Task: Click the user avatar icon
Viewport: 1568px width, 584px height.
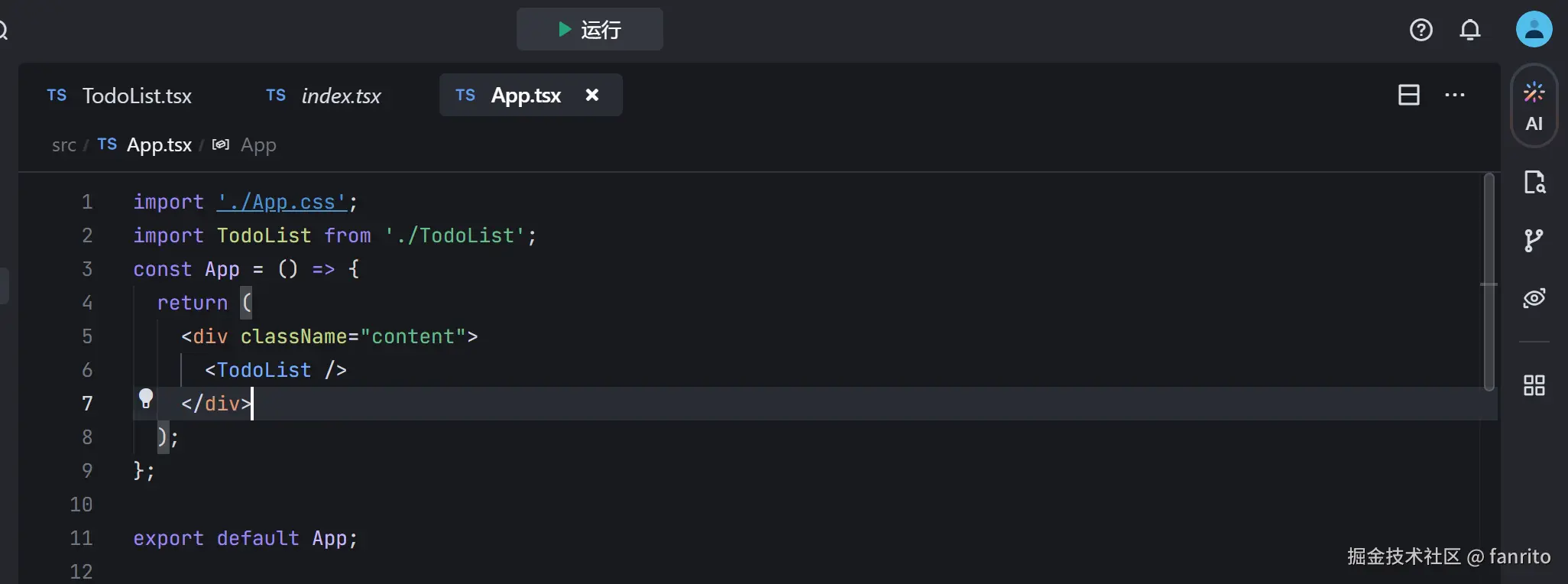Action: click(x=1534, y=30)
